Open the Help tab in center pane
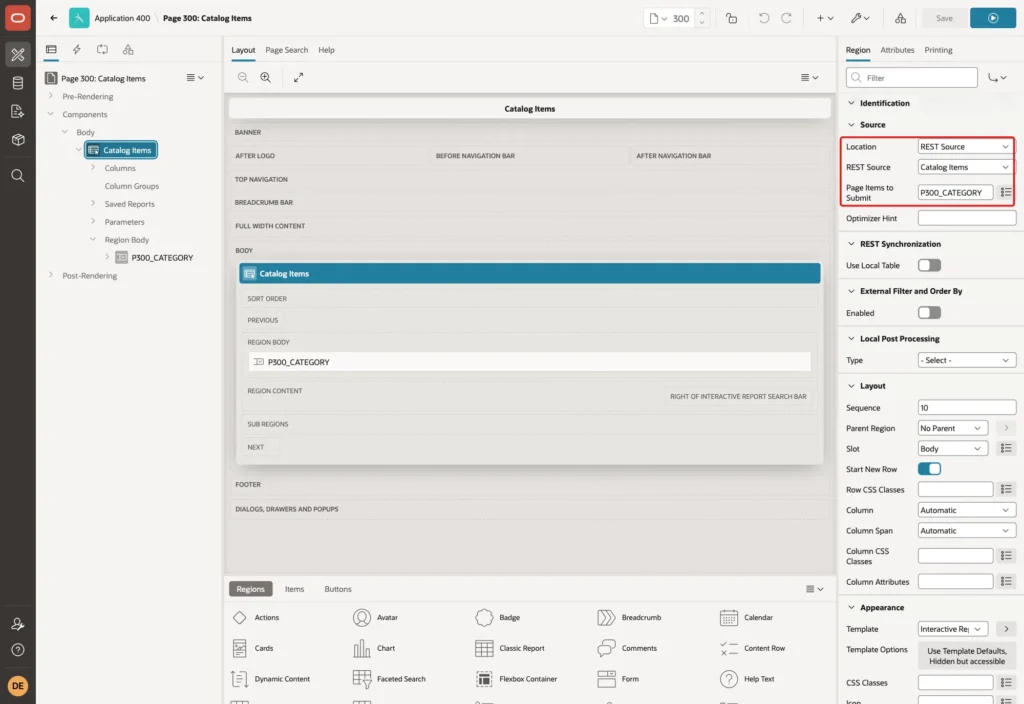Screen dimensions: 1024x704 (x=326, y=50)
